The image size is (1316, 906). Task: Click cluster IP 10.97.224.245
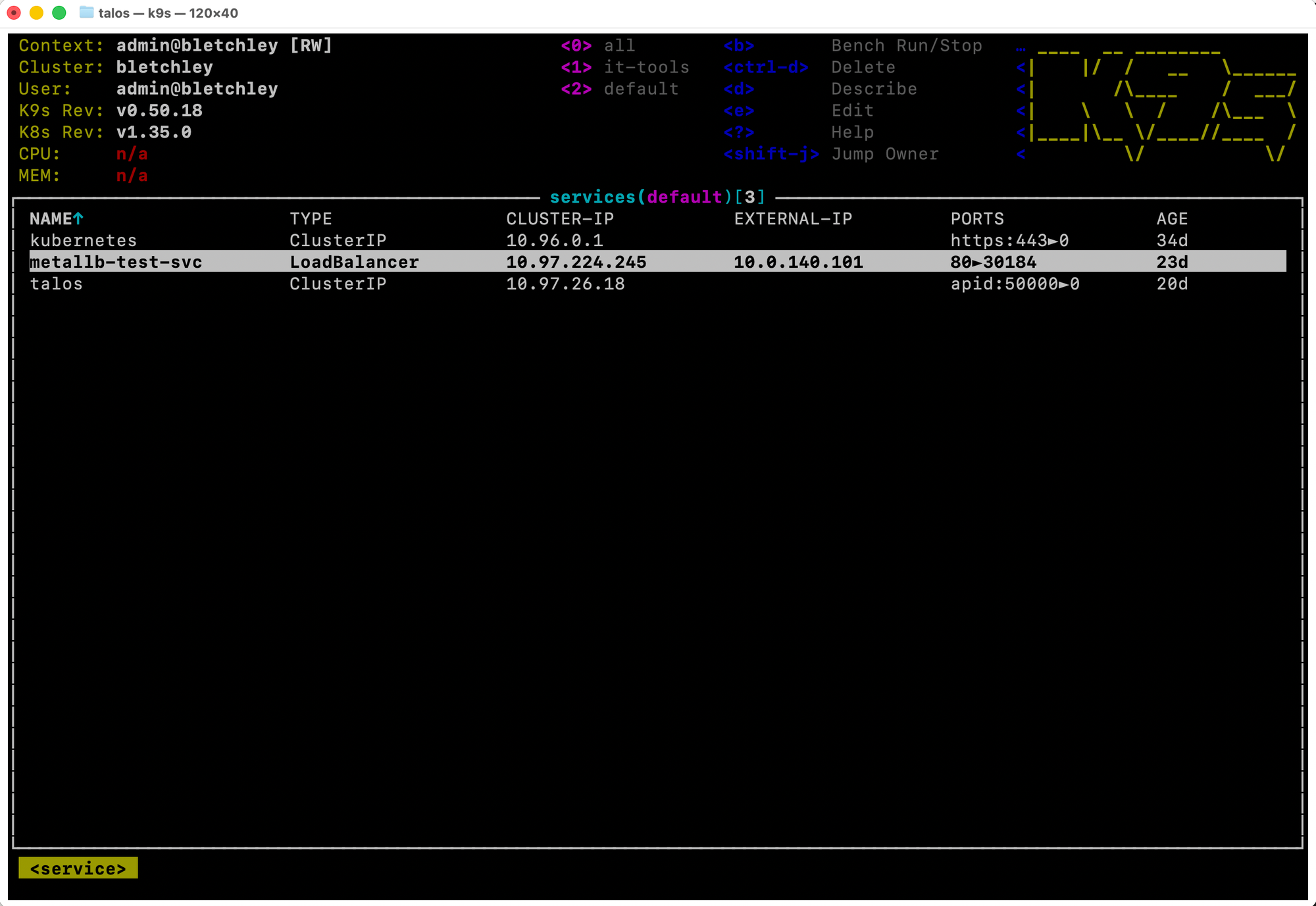576,262
